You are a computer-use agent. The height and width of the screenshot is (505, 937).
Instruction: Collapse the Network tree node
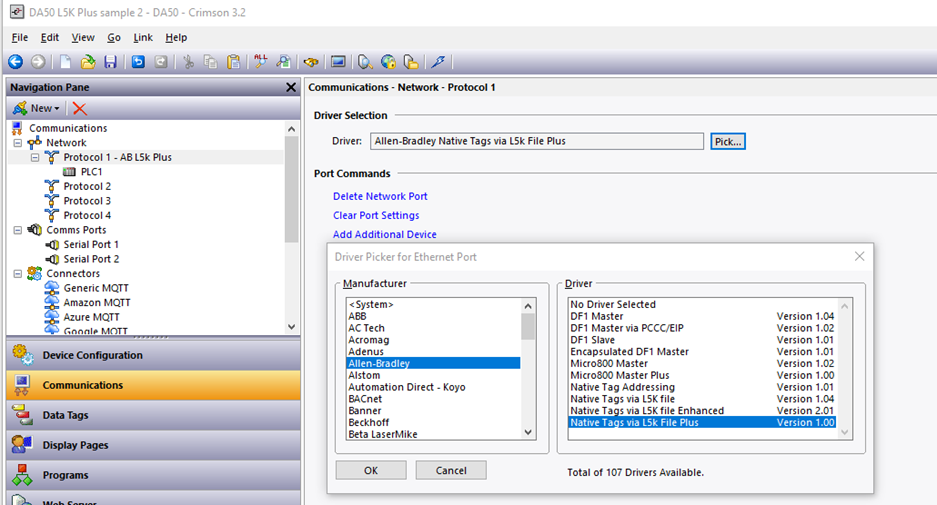pyautogui.click(x=18, y=143)
